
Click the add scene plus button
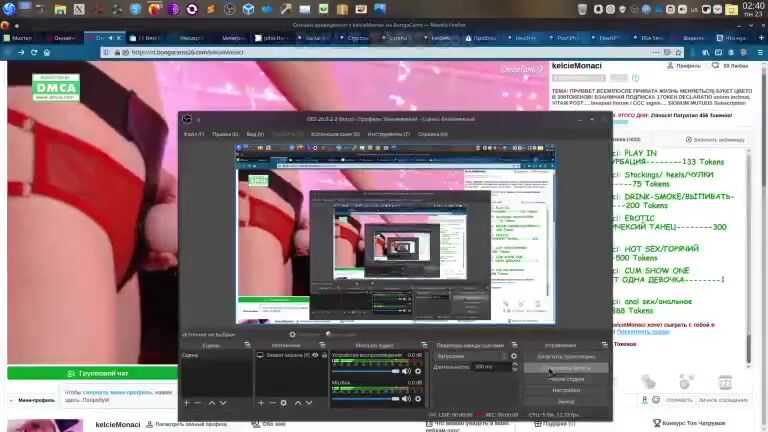(x=185, y=403)
